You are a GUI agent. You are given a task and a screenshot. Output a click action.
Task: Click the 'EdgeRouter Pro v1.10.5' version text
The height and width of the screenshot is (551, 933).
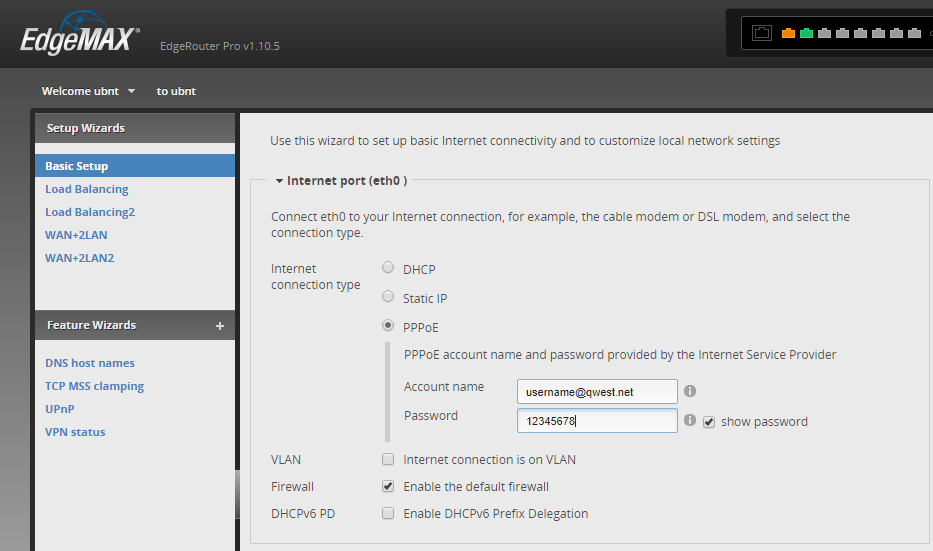(220, 46)
